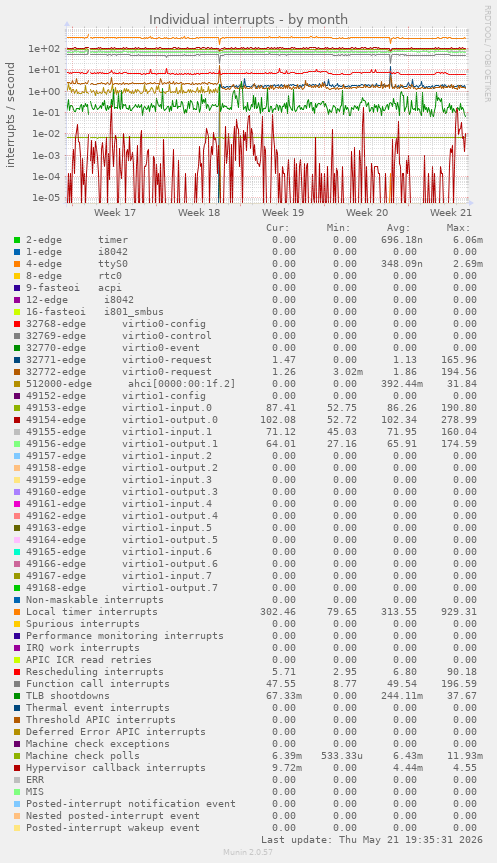Click the gray Function call interrupts swatch
This screenshot has height=863, width=497.
coord(17,684)
